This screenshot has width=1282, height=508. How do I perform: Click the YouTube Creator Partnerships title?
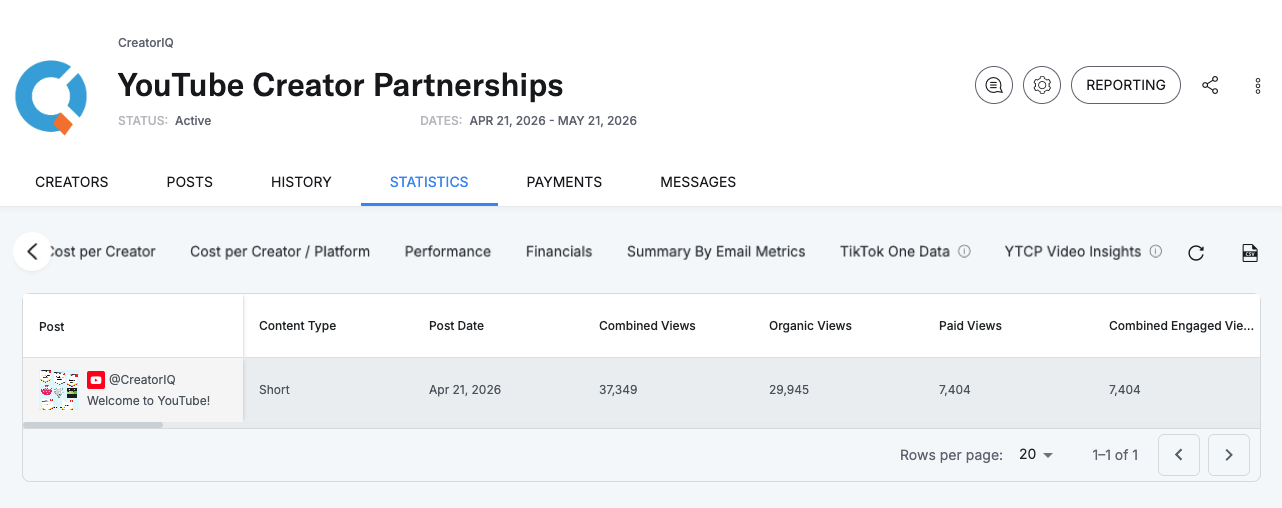[341, 84]
